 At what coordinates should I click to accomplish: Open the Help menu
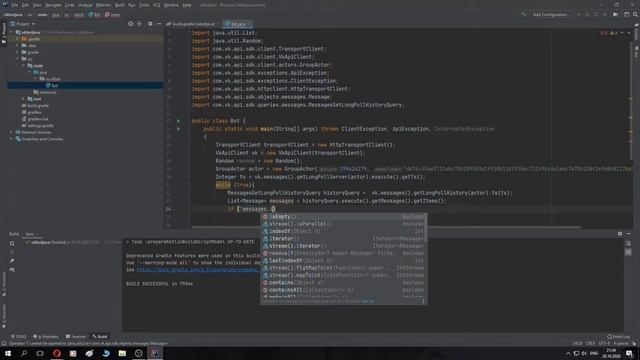[187, 5]
